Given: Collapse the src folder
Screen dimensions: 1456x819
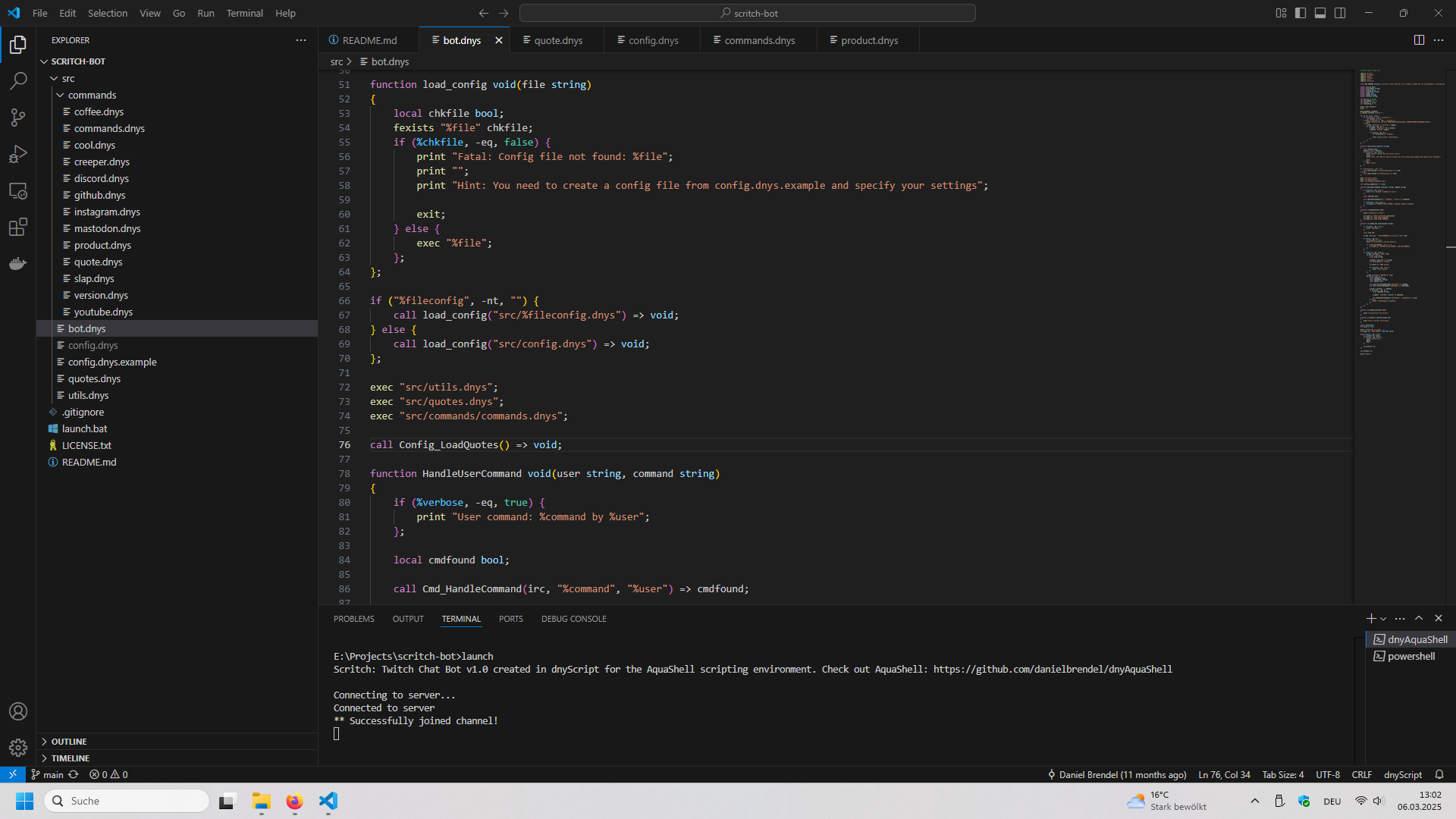Looking at the screenshot, I should 177,78.
